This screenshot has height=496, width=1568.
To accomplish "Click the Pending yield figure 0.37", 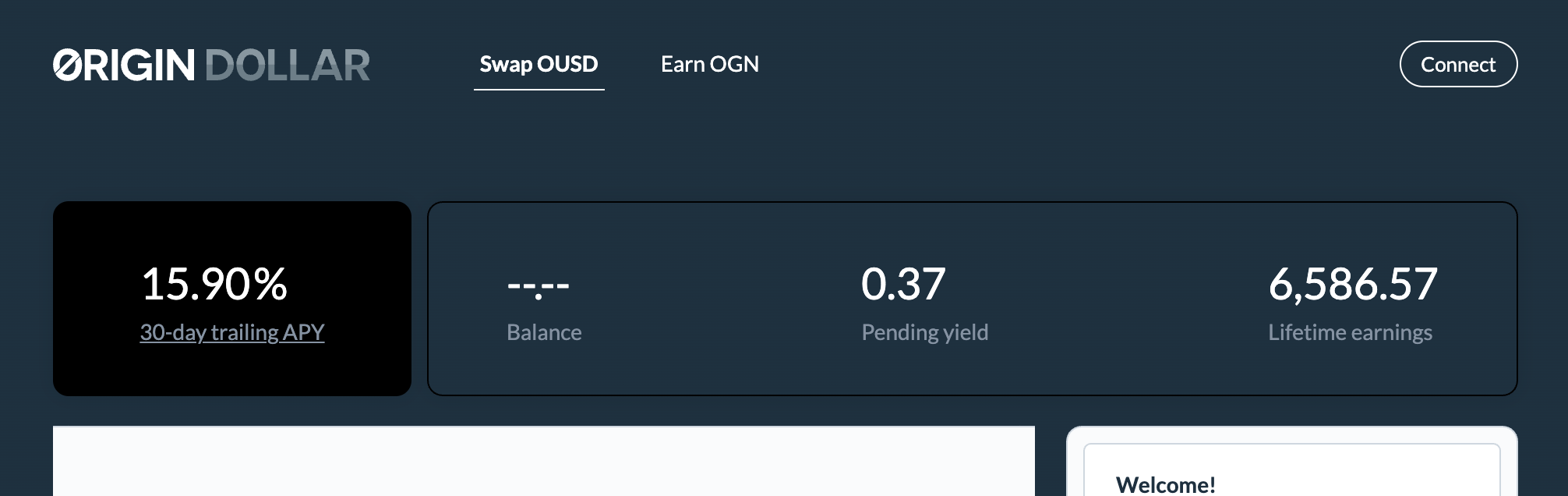I will [x=904, y=285].
